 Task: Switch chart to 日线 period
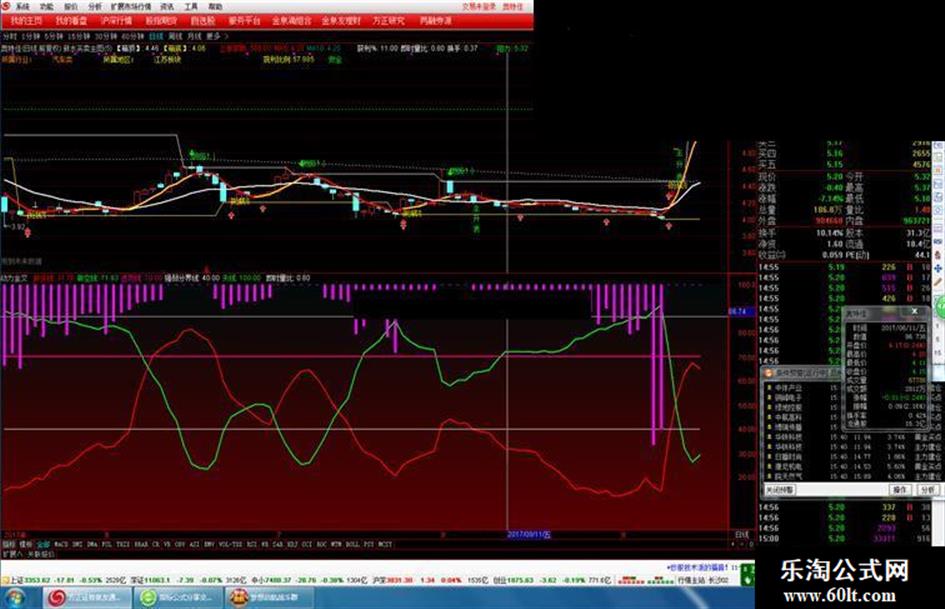click(156, 36)
